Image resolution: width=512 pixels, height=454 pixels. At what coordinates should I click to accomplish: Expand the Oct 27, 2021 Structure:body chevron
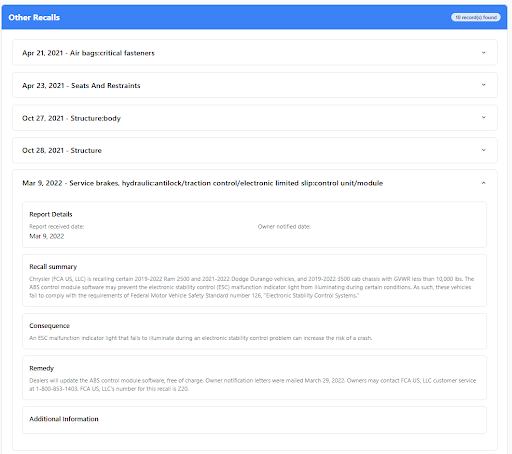tap(483, 117)
